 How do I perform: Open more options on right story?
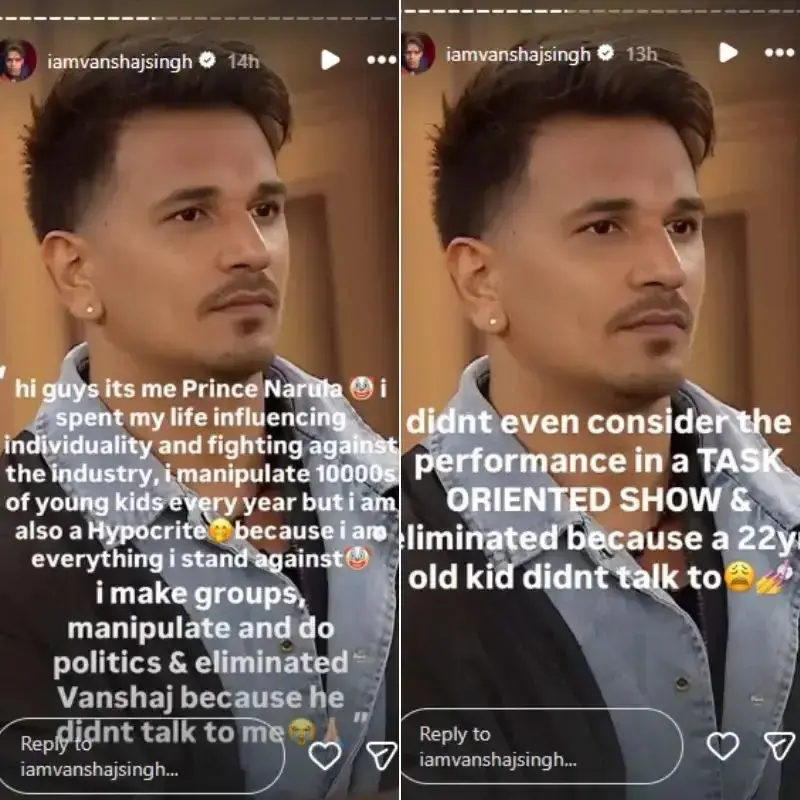click(779, 52)
